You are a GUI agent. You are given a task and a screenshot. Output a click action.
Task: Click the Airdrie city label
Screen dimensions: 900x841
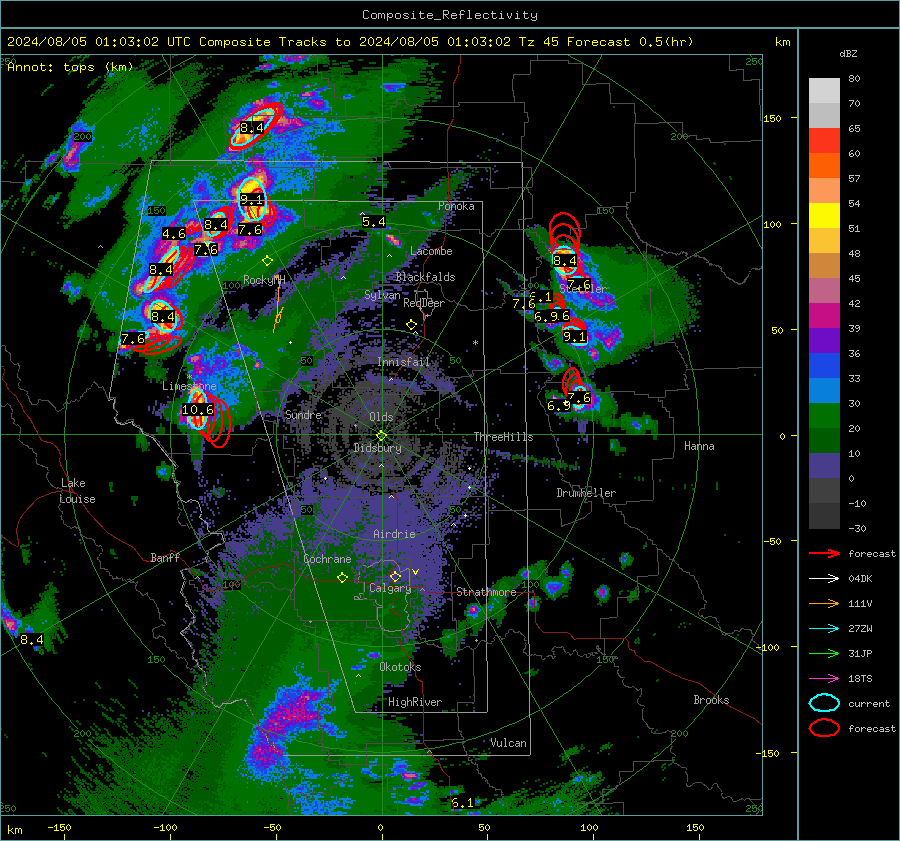coord(394,534)
